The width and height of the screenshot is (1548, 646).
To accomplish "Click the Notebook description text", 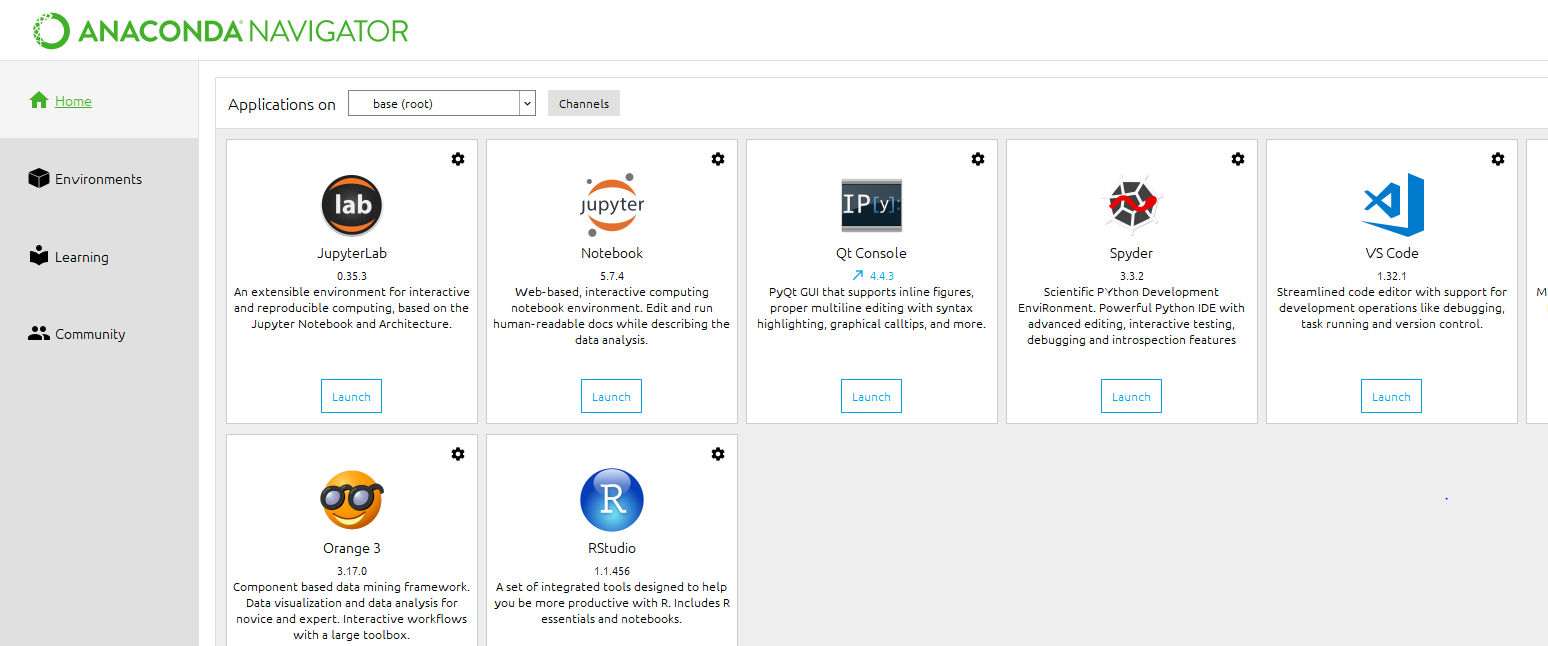I will [612, 316].
